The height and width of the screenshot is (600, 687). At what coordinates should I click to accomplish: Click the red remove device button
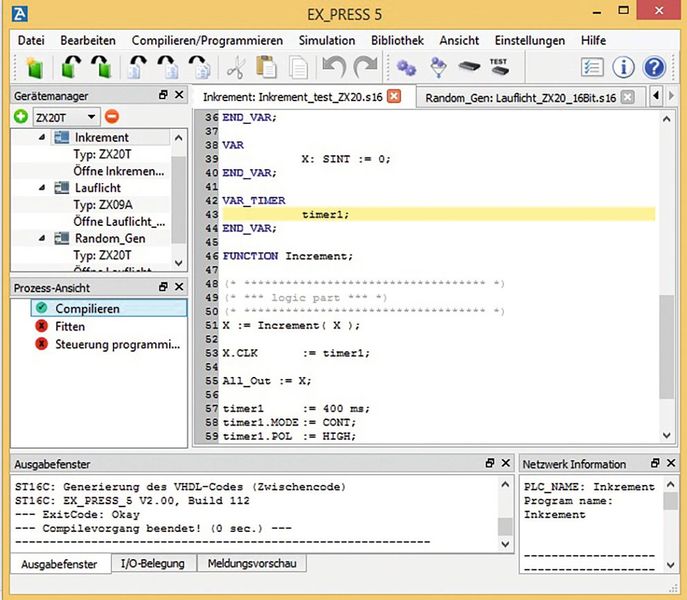point(112,117)
